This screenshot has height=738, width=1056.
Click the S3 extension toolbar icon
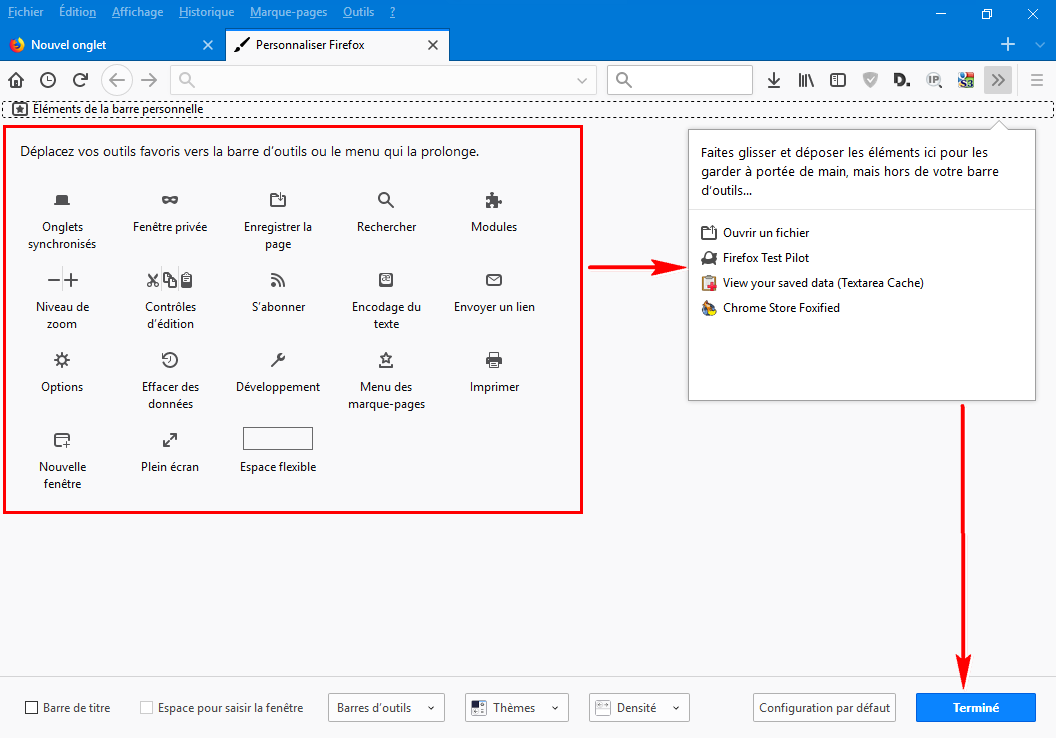(966, 80)
